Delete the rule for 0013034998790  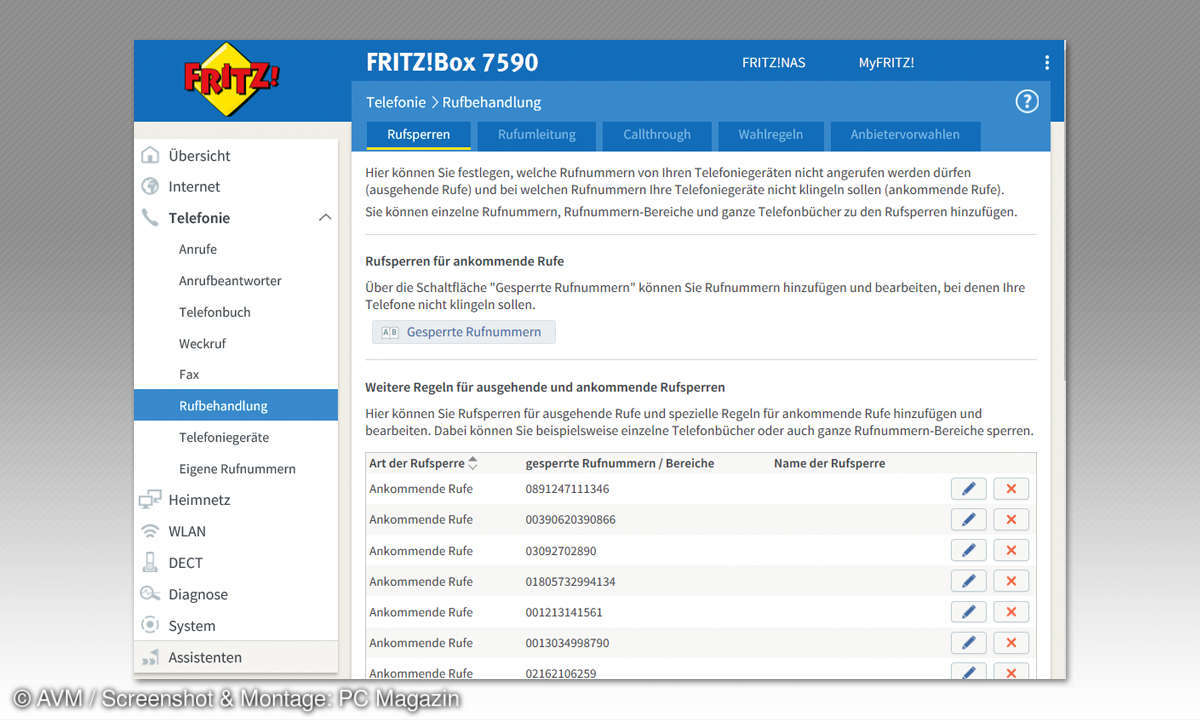pyautogui.click(x=1011, y=643)
